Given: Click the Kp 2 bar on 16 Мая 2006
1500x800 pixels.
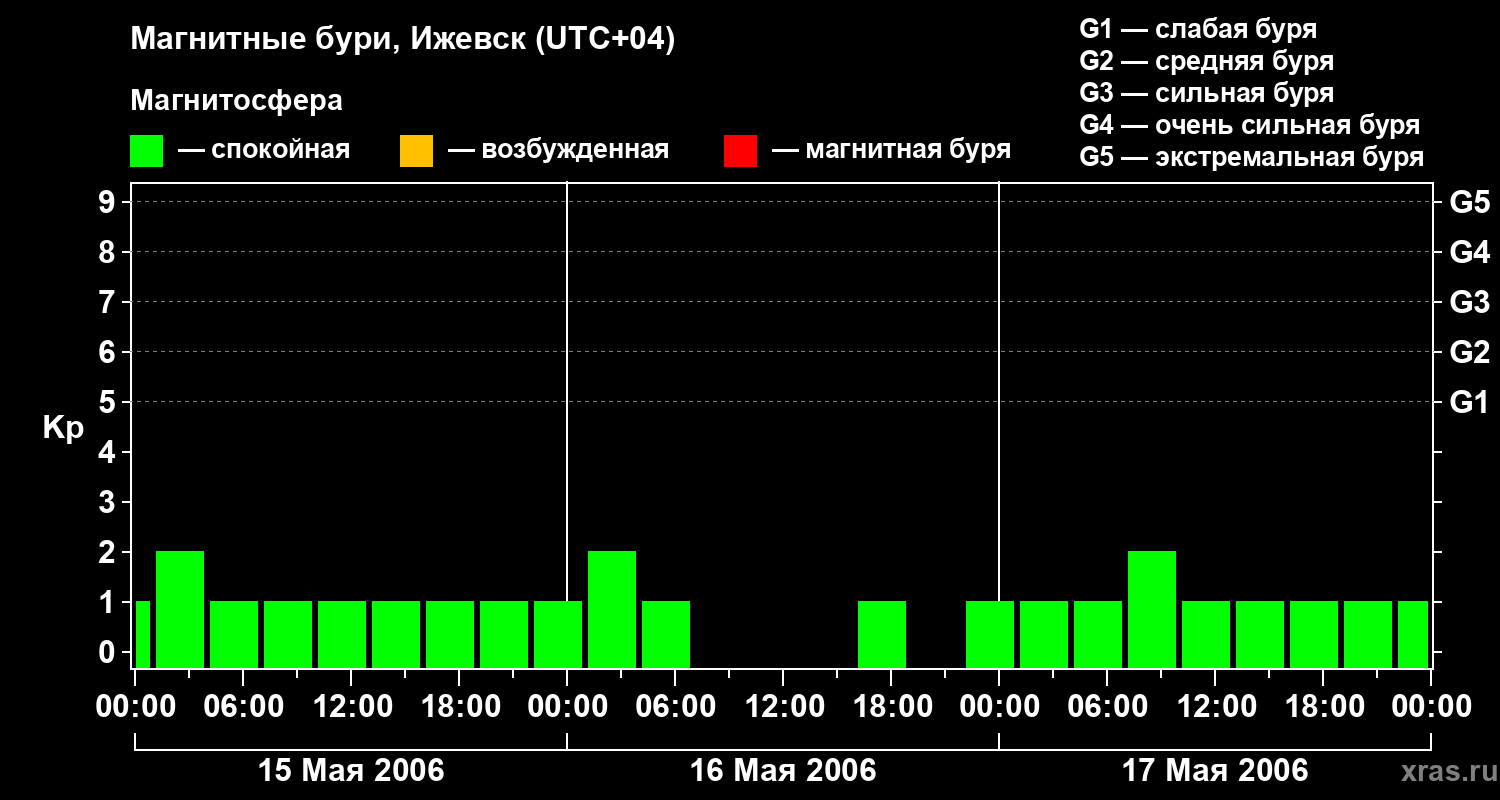Looking at the screenshot, I should [x=612, y=609].
